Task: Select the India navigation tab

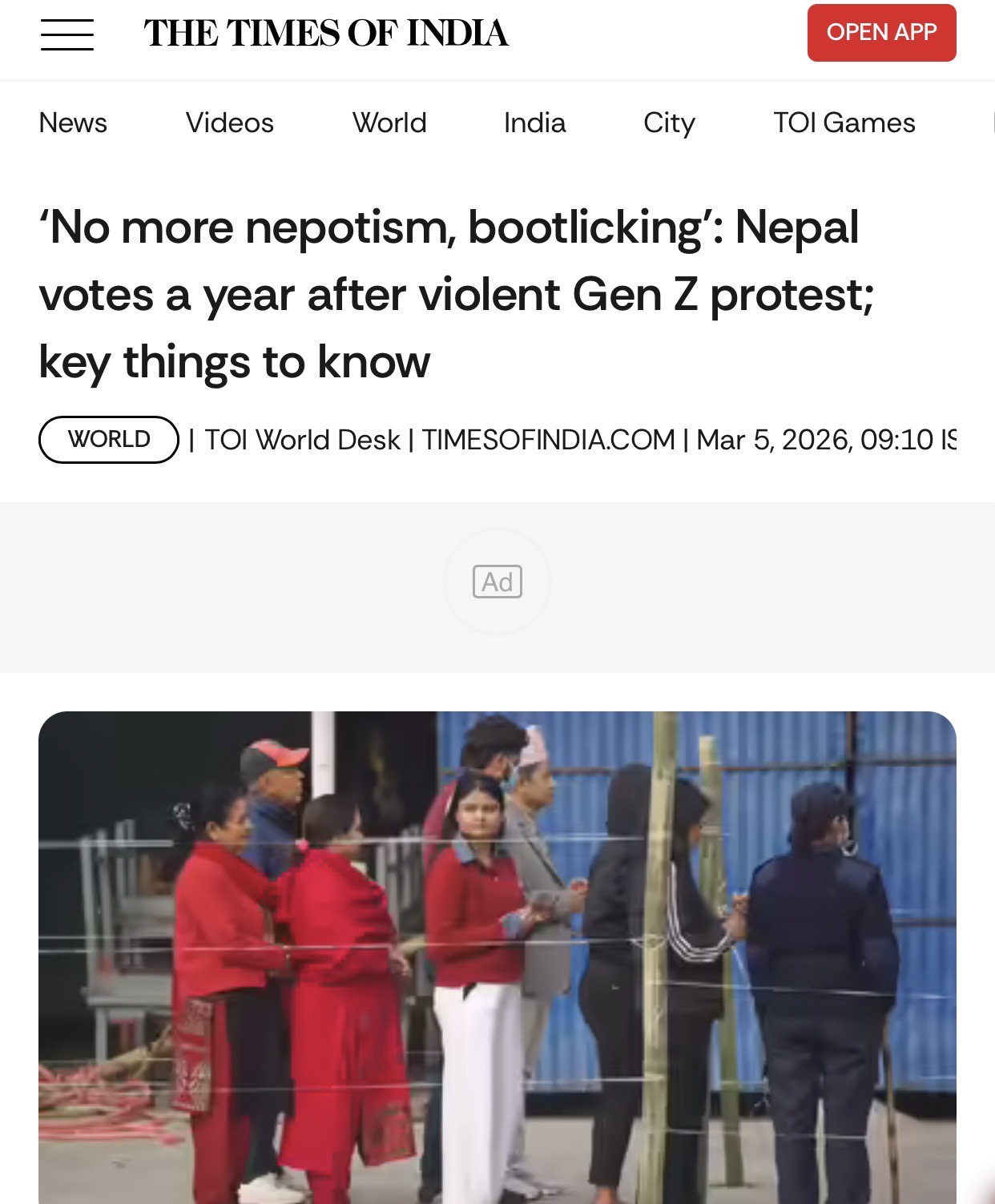Action: (535, 123)
